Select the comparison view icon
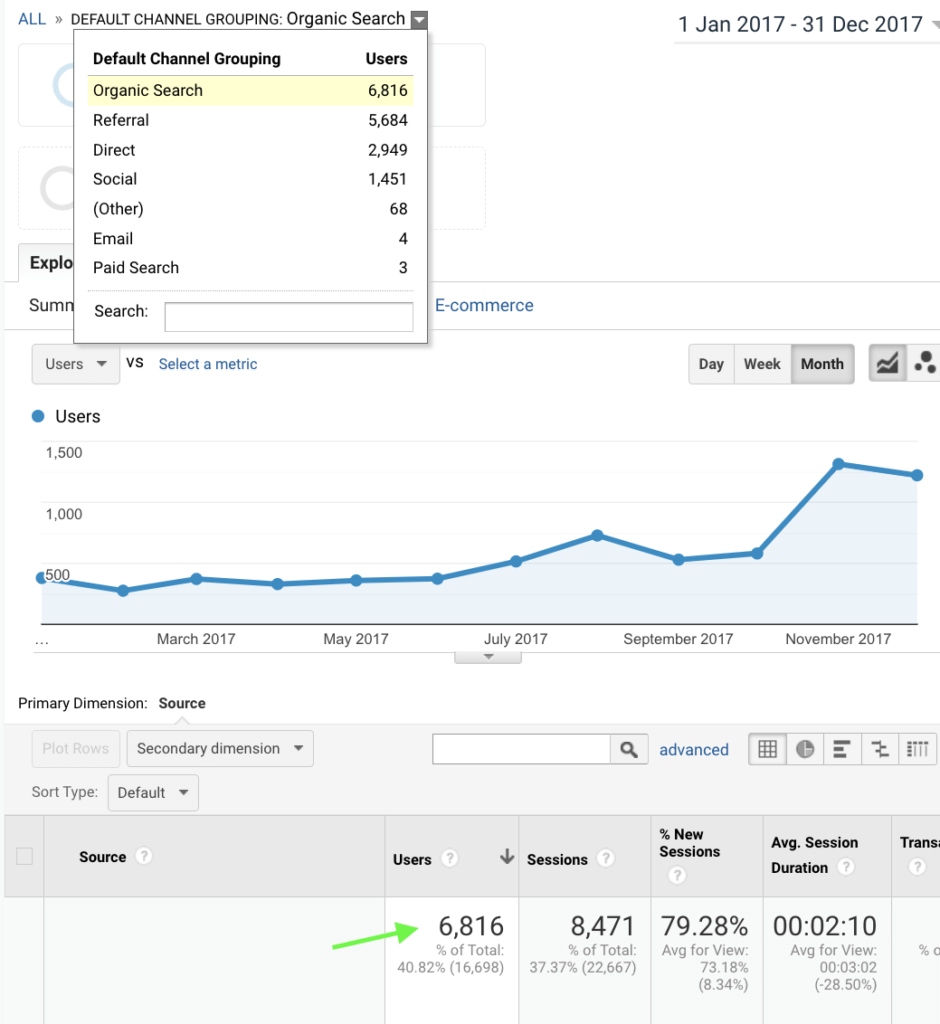The image size is (940, 1024). click(880, 749)
